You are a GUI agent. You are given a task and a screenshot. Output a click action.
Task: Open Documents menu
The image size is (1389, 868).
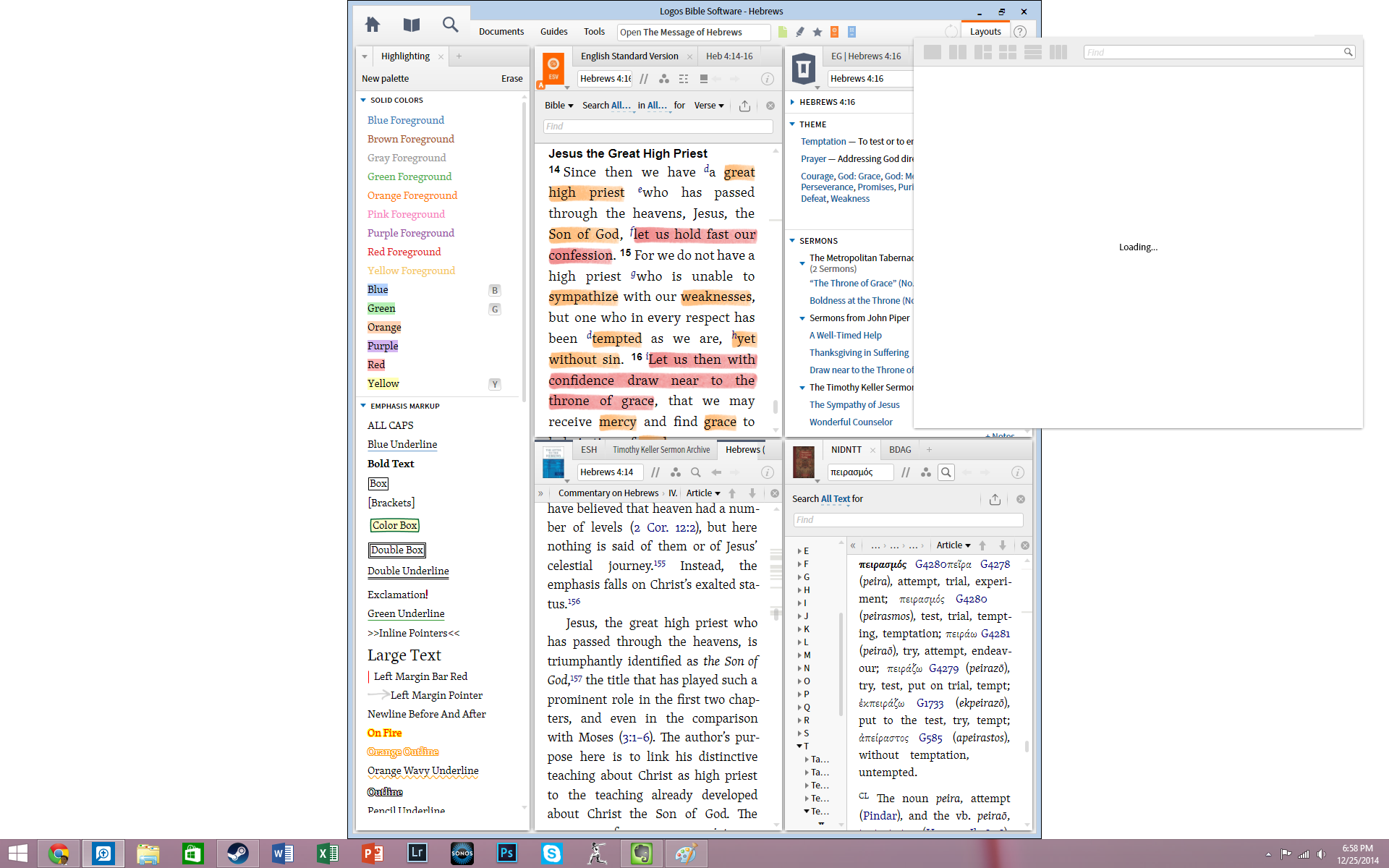[501, 32]
